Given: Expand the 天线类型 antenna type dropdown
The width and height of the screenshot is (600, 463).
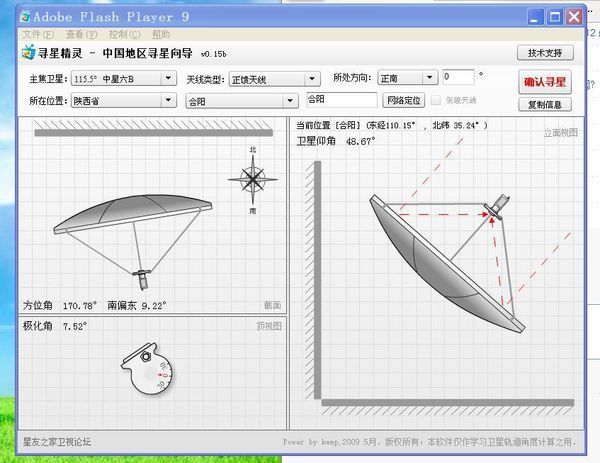Looking at the screenshot, I should pyautogui.click(x=273, y=78).
